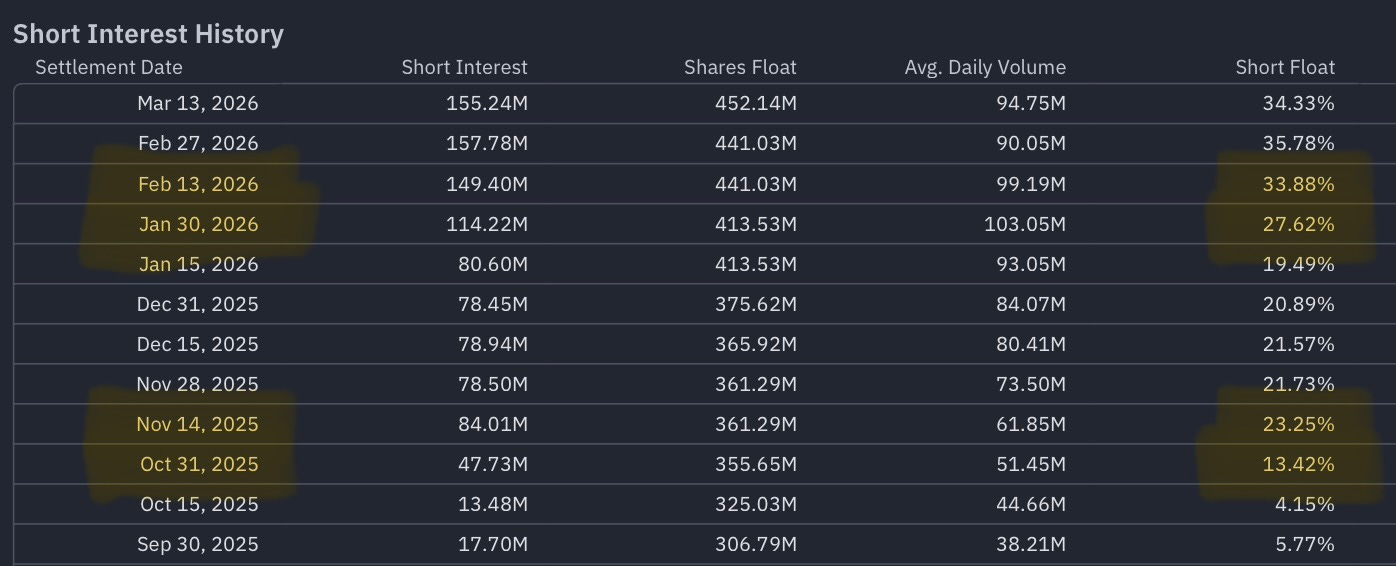Click the Short Interest History title

[x=148, y=34]
